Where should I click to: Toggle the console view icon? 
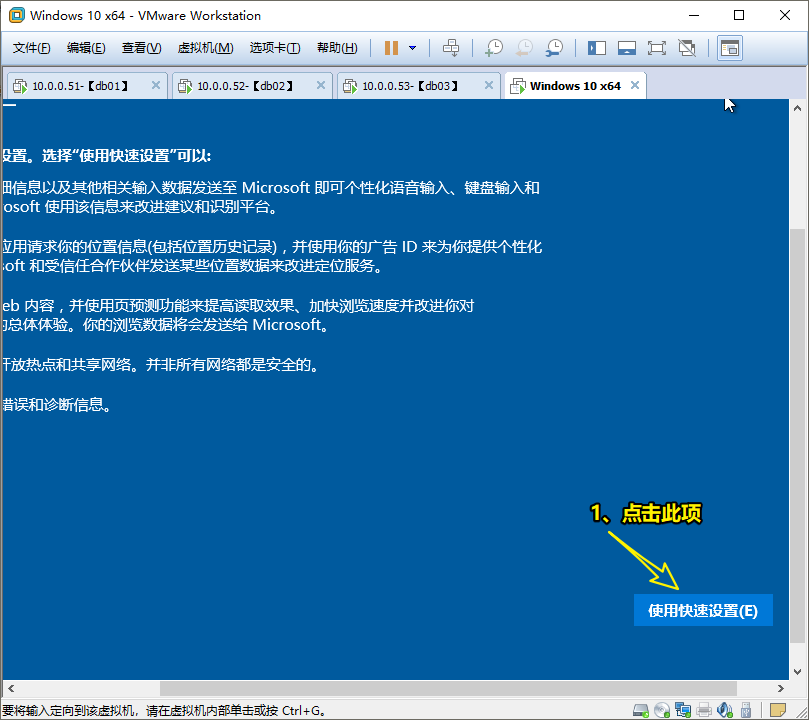(x=730, y=48)
